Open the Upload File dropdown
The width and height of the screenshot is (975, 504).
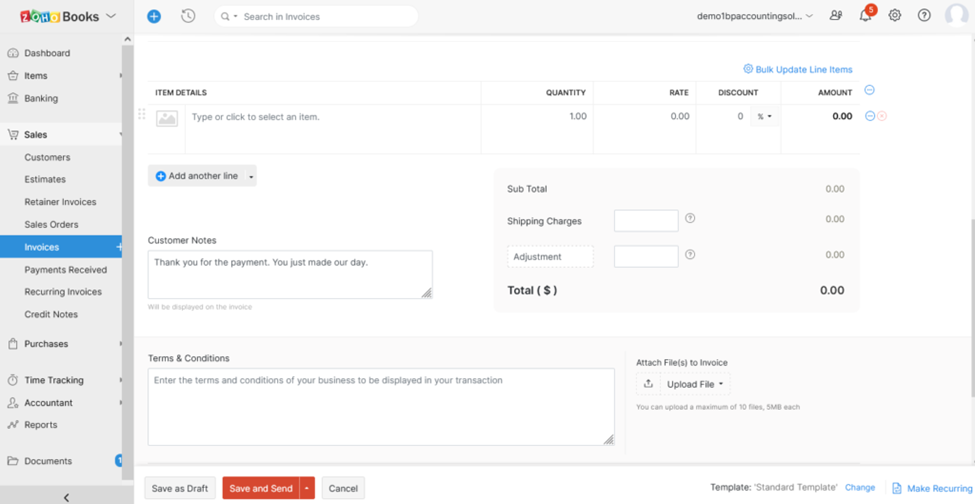pos(695,384)
